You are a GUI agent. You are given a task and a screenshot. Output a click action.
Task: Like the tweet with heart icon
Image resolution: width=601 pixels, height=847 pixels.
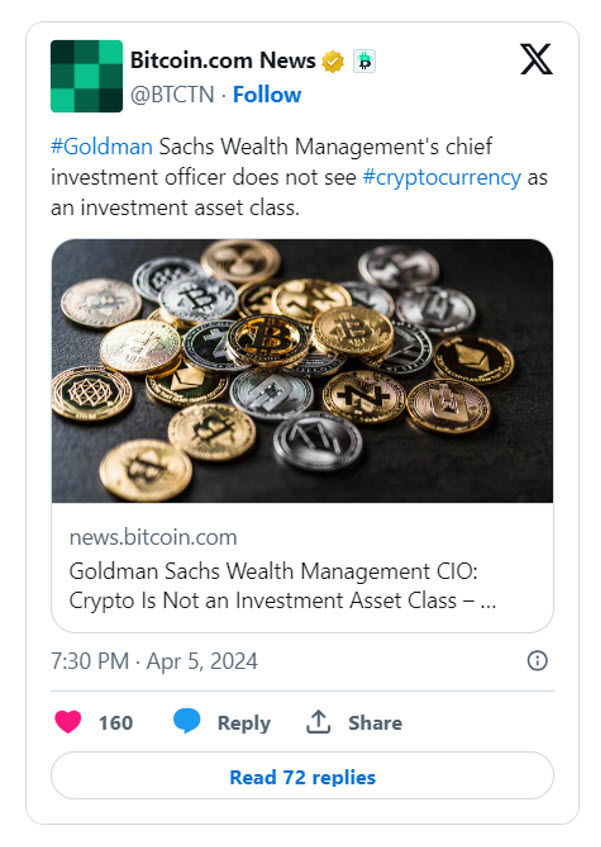(68, 722)
